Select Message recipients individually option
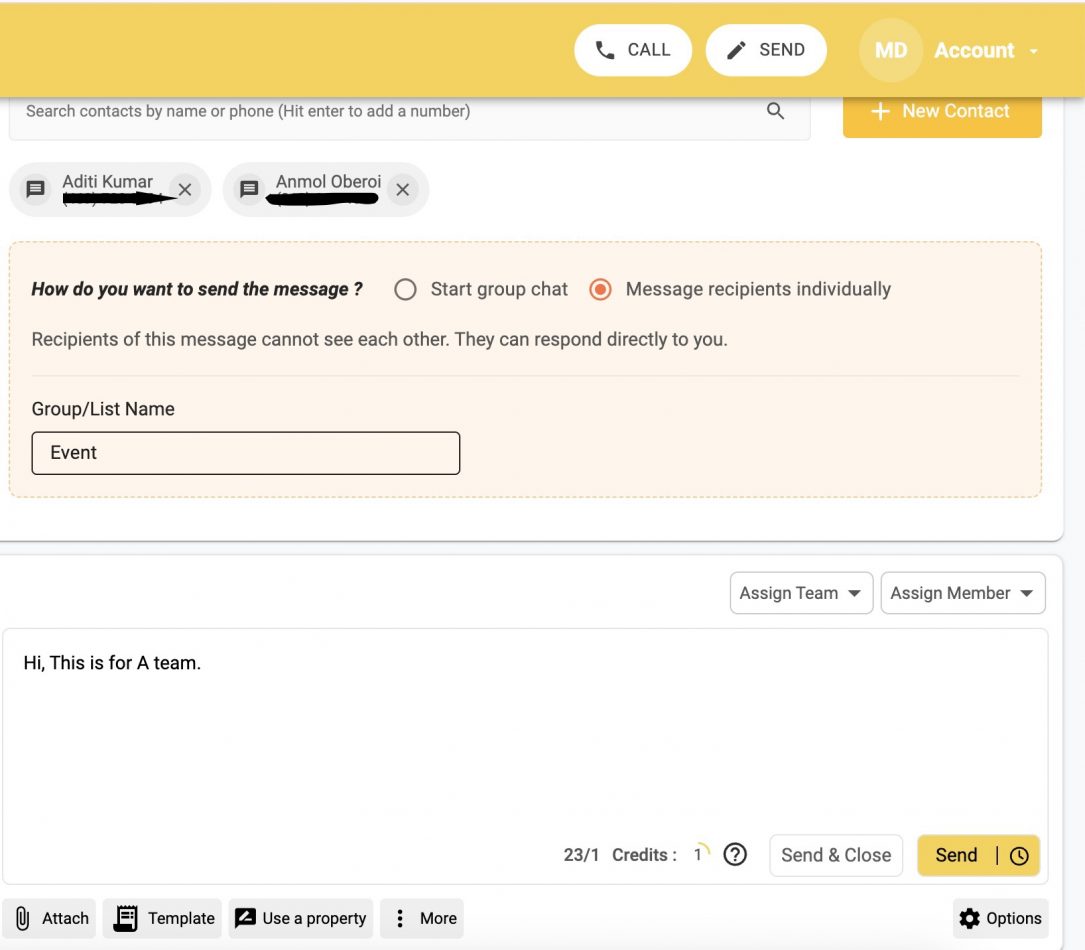 [x=600, y=290]
